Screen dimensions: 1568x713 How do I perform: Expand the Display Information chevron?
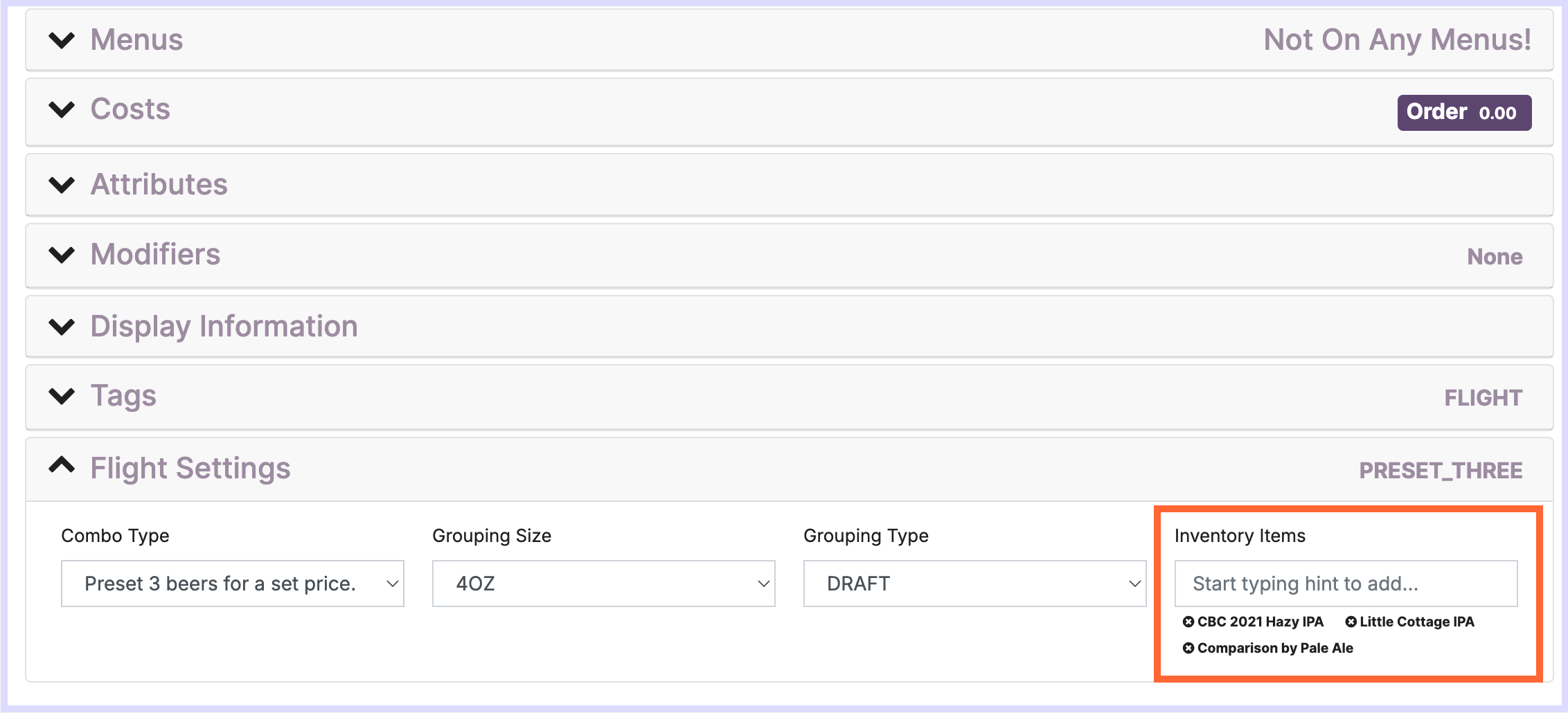[x=62, y=327]
